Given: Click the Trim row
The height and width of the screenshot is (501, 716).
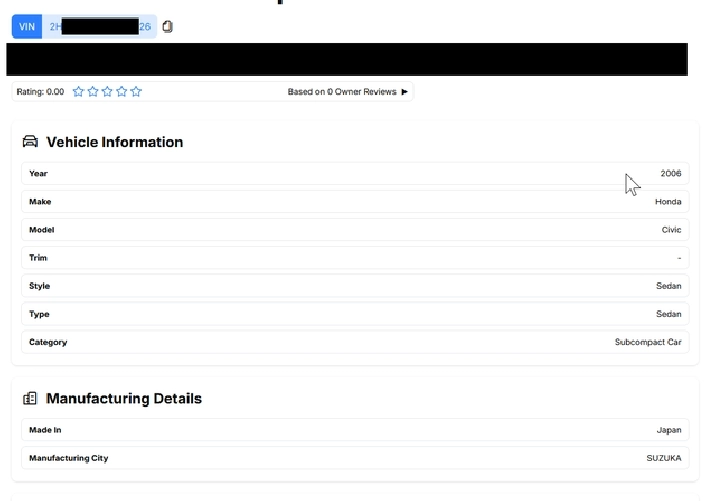Looking at the screenshot, I should click(355, 258).
